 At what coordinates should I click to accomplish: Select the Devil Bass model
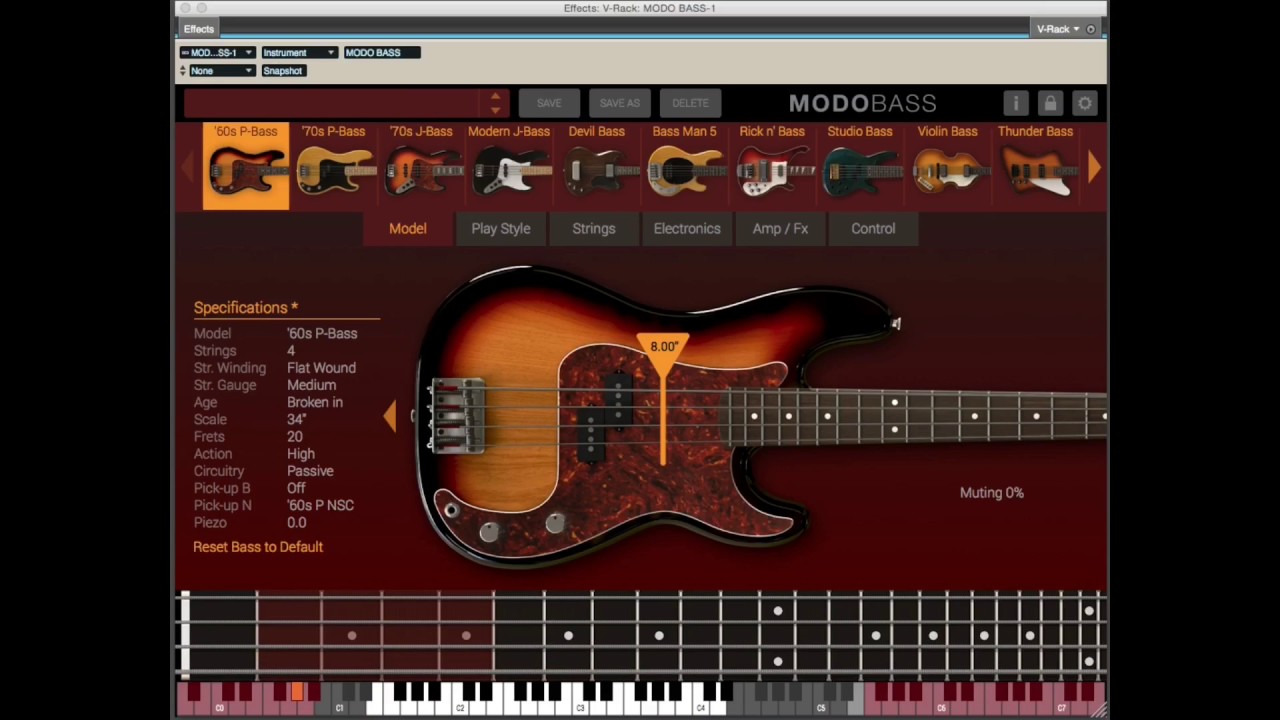[x=597, y=166]
